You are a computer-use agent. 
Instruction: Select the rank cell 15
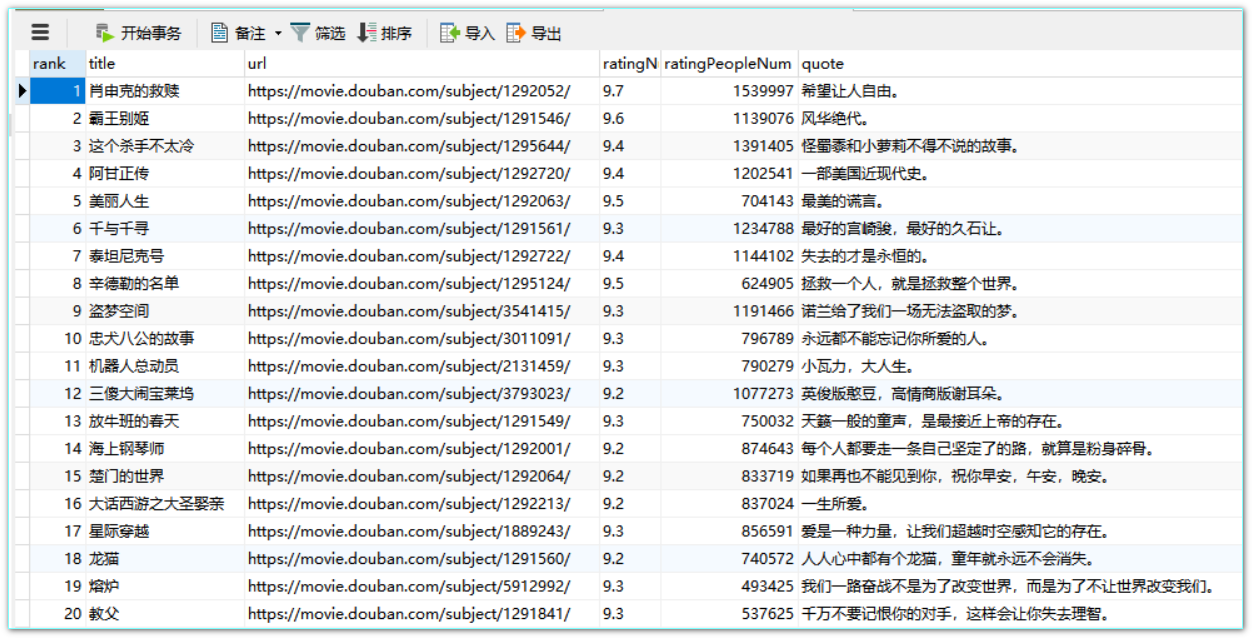click(x=57, y=476)
